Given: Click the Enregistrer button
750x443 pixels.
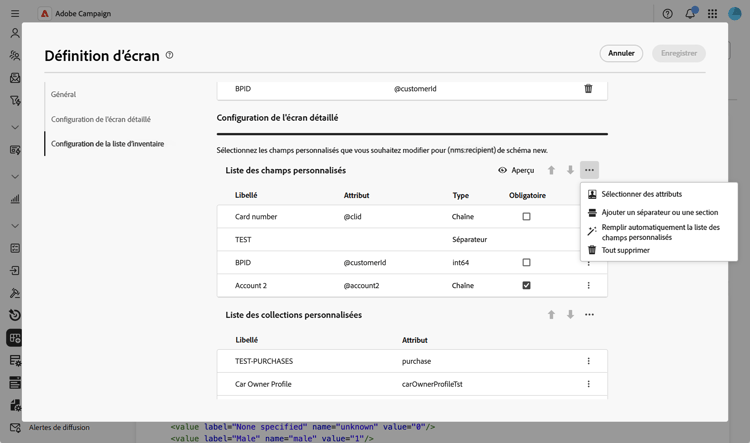Looking at the screenshot, I should click(679, 53).
